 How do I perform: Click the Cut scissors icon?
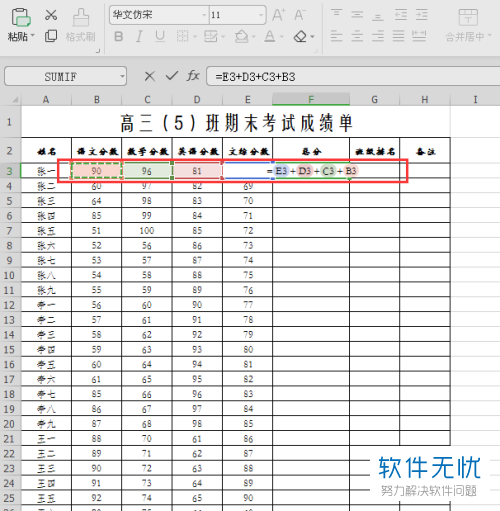(x=51, y=15)
